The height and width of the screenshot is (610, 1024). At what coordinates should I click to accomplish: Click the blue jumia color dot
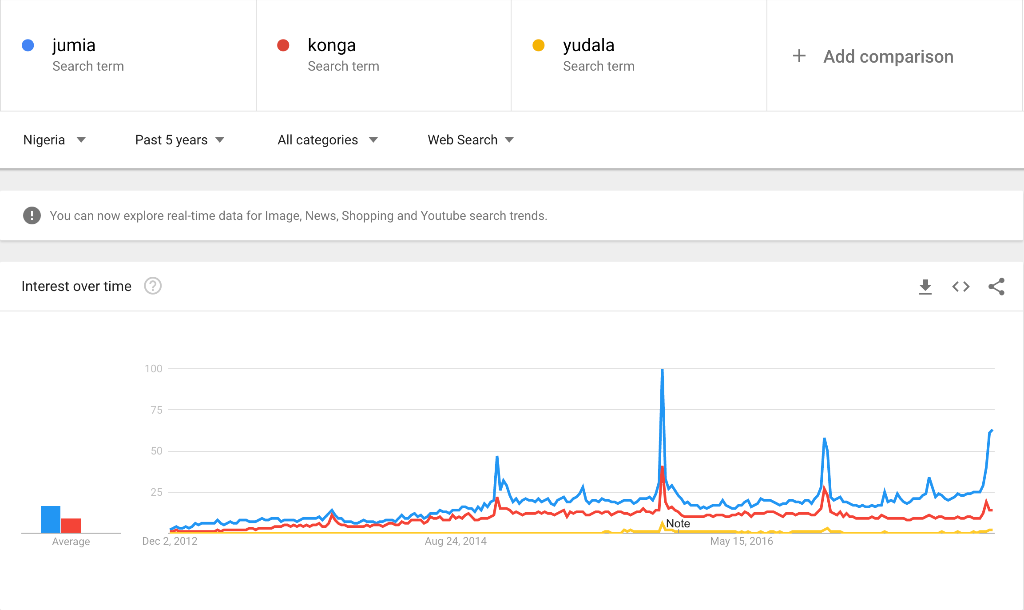pos(28,45)
